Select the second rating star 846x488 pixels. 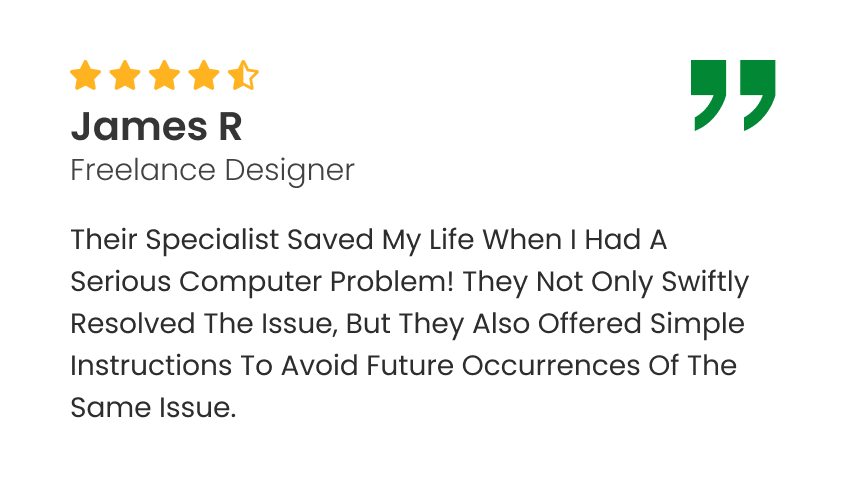(x=125, y=75)
